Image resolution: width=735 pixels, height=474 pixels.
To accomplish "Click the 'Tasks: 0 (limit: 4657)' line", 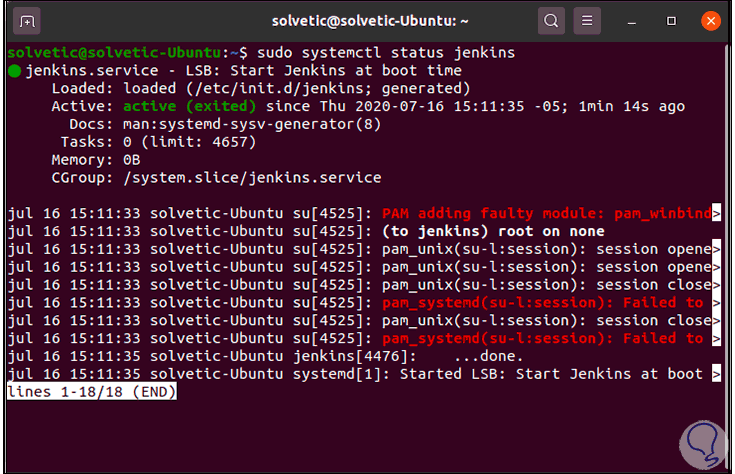I will pos(158,142).
